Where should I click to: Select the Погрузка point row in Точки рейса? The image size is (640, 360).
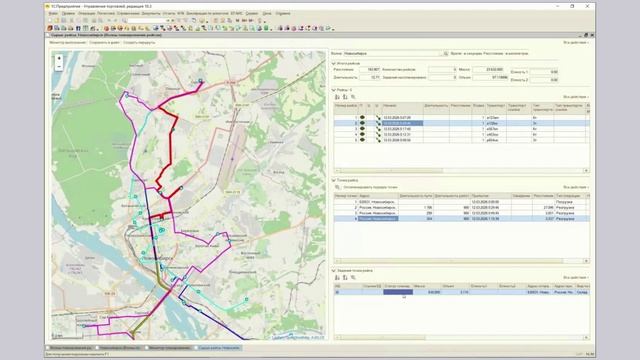(462, 202)
